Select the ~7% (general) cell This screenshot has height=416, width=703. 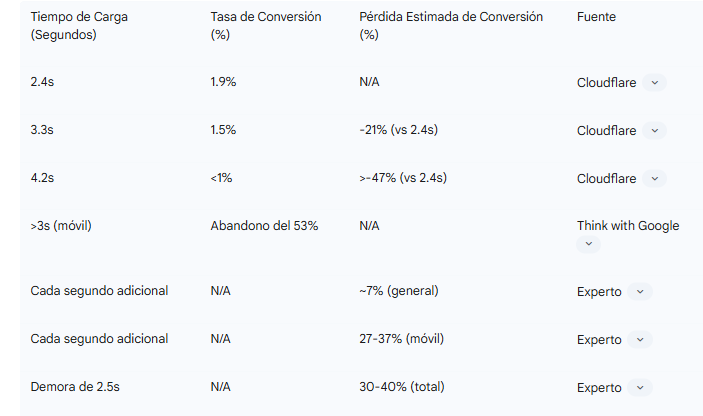coord(398,291)
